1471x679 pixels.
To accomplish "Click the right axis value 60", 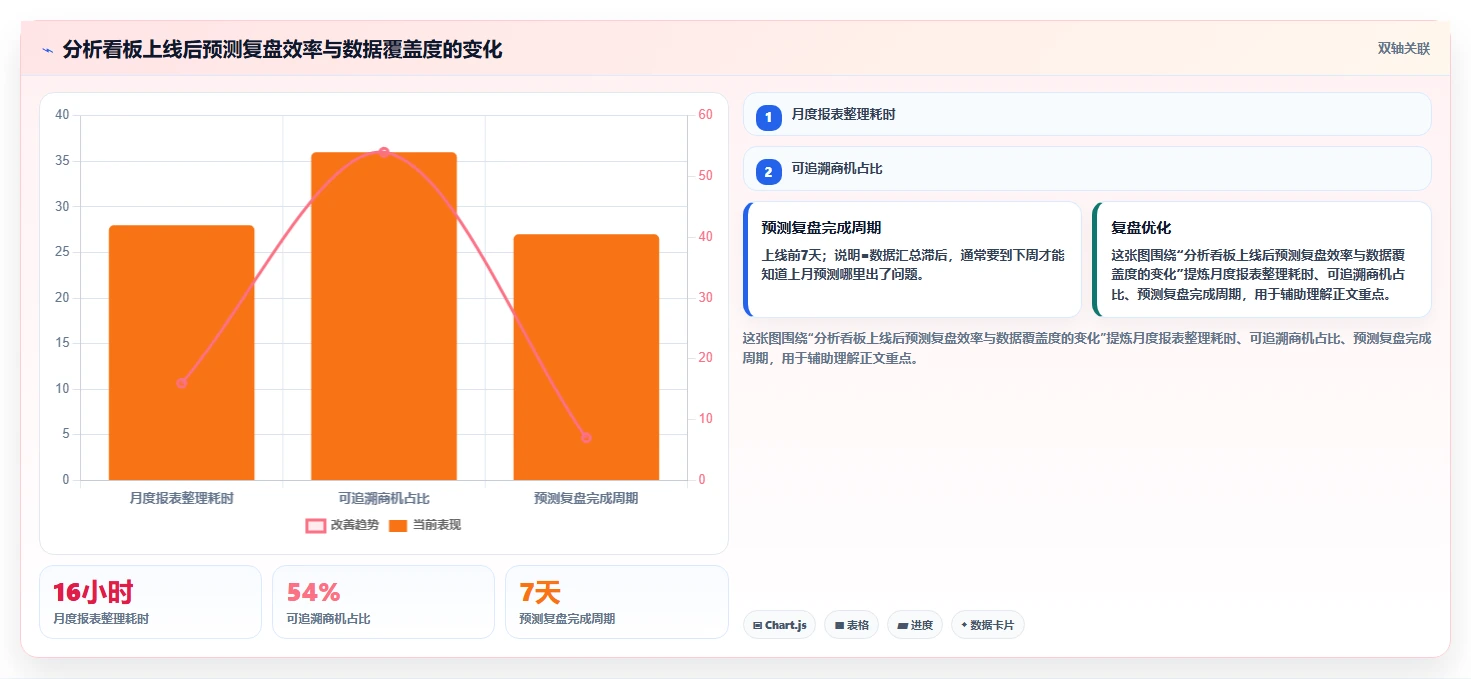I will (x=705, y=115).
